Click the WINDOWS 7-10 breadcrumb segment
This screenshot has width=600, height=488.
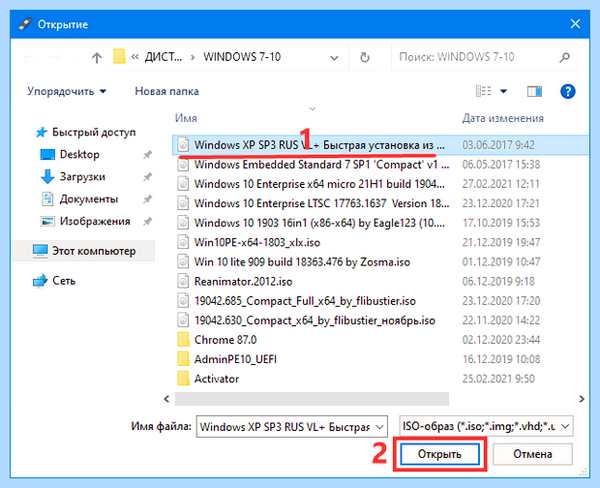242,57
